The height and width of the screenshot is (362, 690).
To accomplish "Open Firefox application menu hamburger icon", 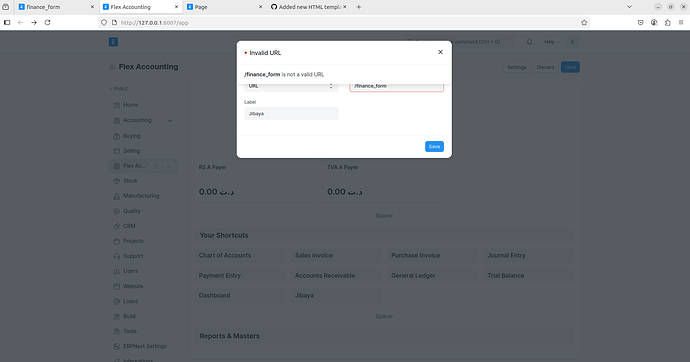I will pyautogui.click(x=681, y=22).
